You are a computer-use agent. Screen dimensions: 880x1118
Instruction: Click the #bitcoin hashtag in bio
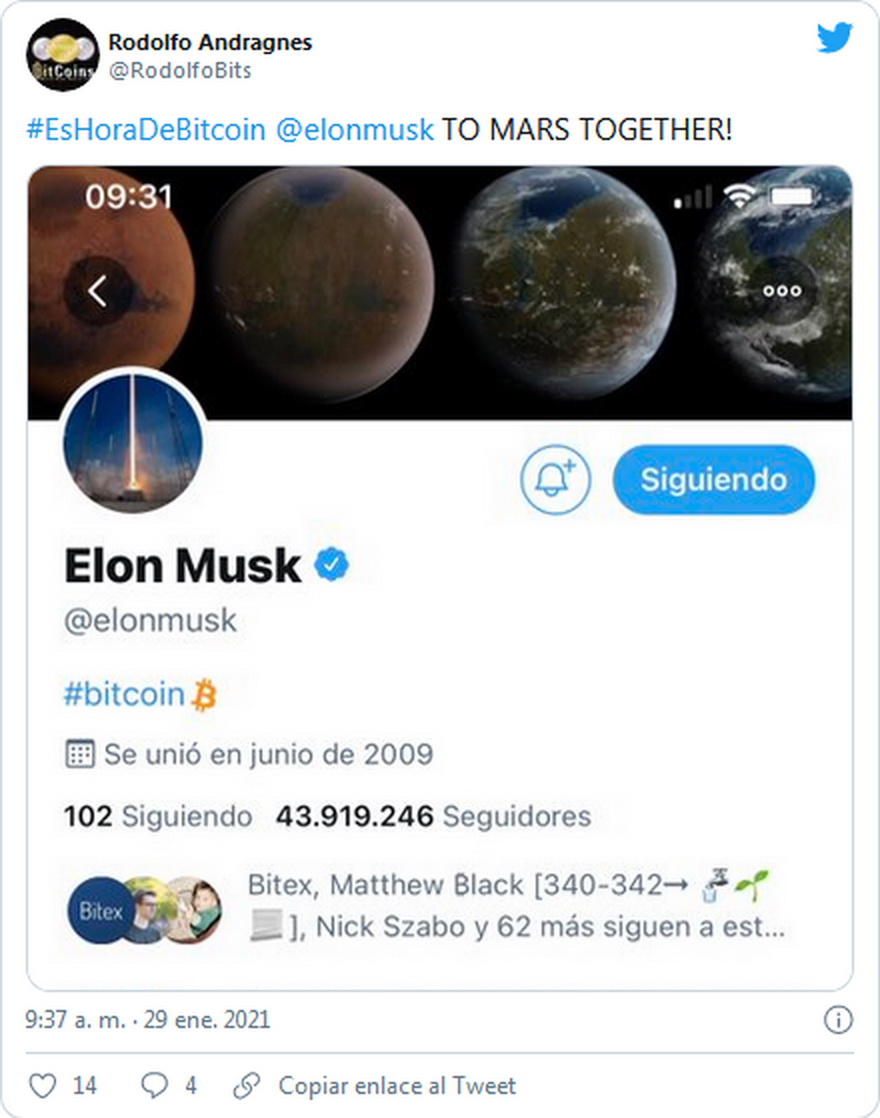pyautogui.click(x=124, y=694)
